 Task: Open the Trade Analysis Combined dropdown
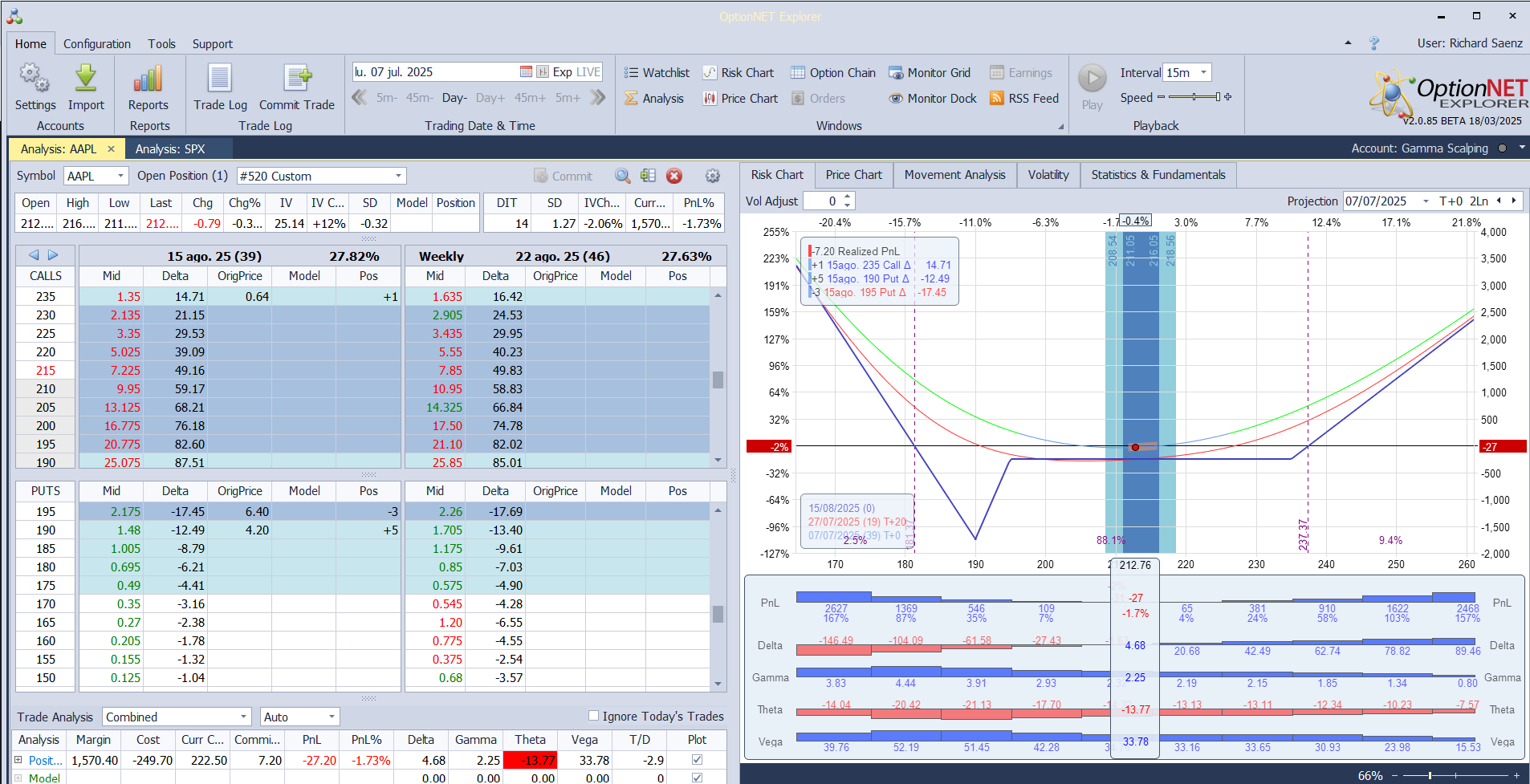tap(244, 717)
